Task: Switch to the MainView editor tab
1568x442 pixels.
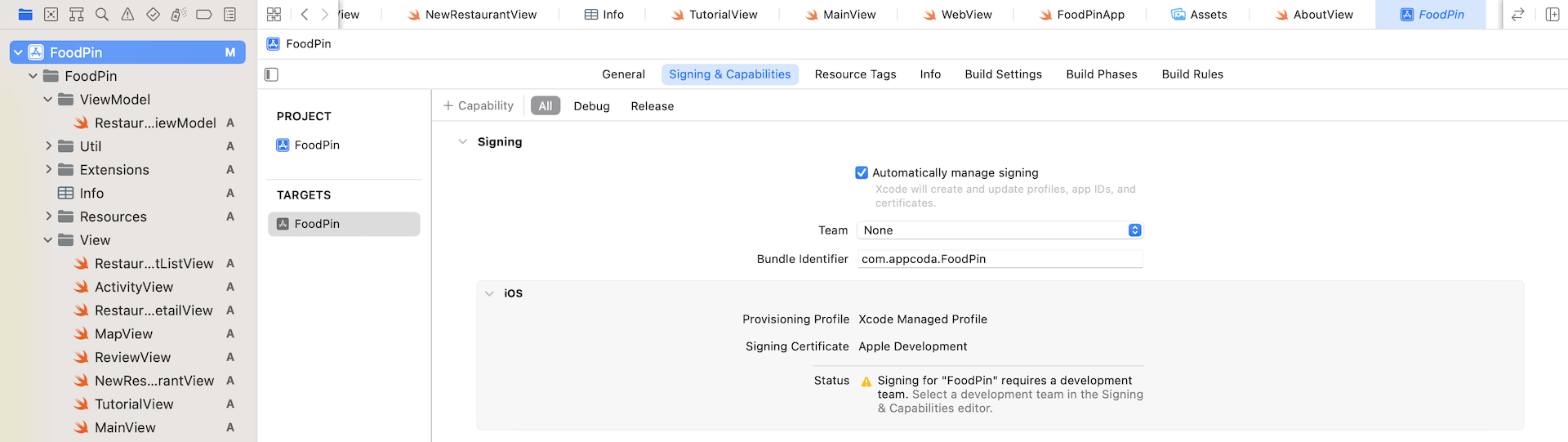Action: click(x=840, y=15)
